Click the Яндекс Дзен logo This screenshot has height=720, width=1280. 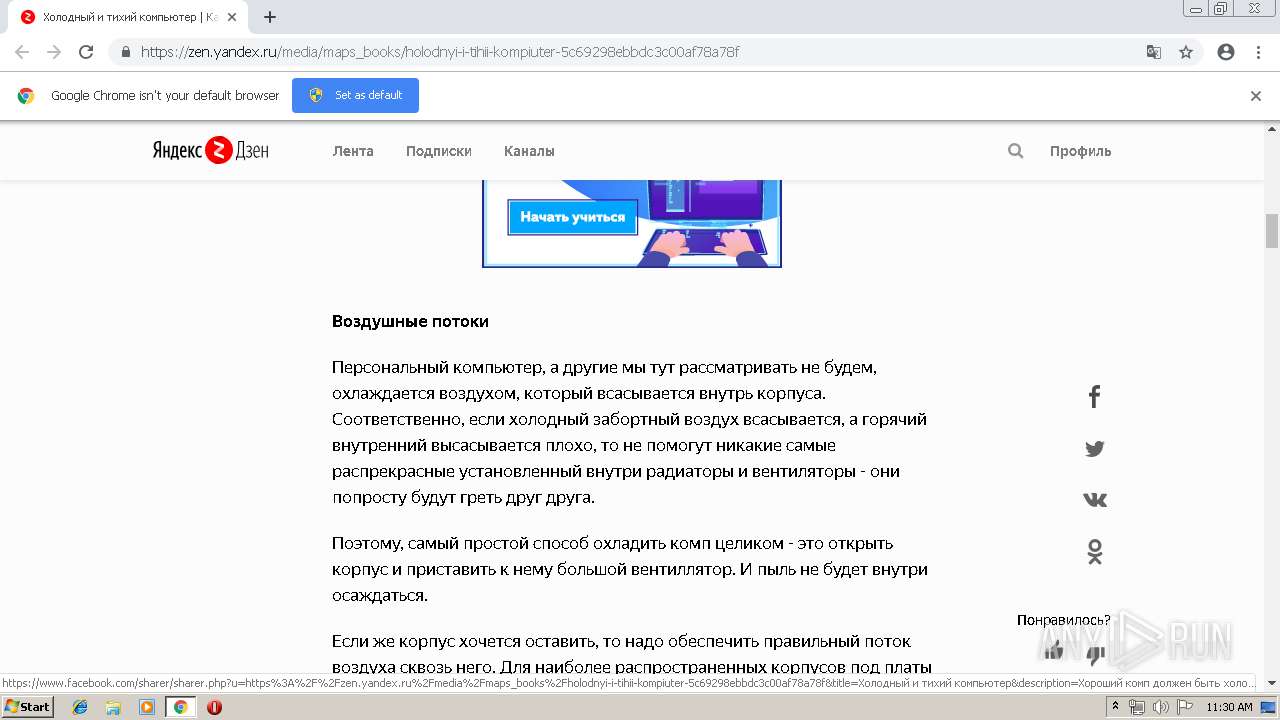click(x=211, y=151)
